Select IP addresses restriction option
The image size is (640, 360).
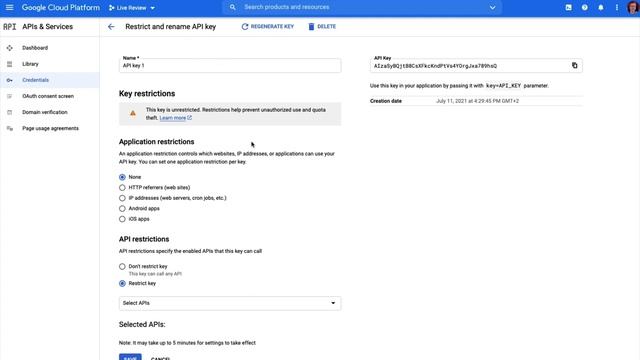[x=122, y=198]
